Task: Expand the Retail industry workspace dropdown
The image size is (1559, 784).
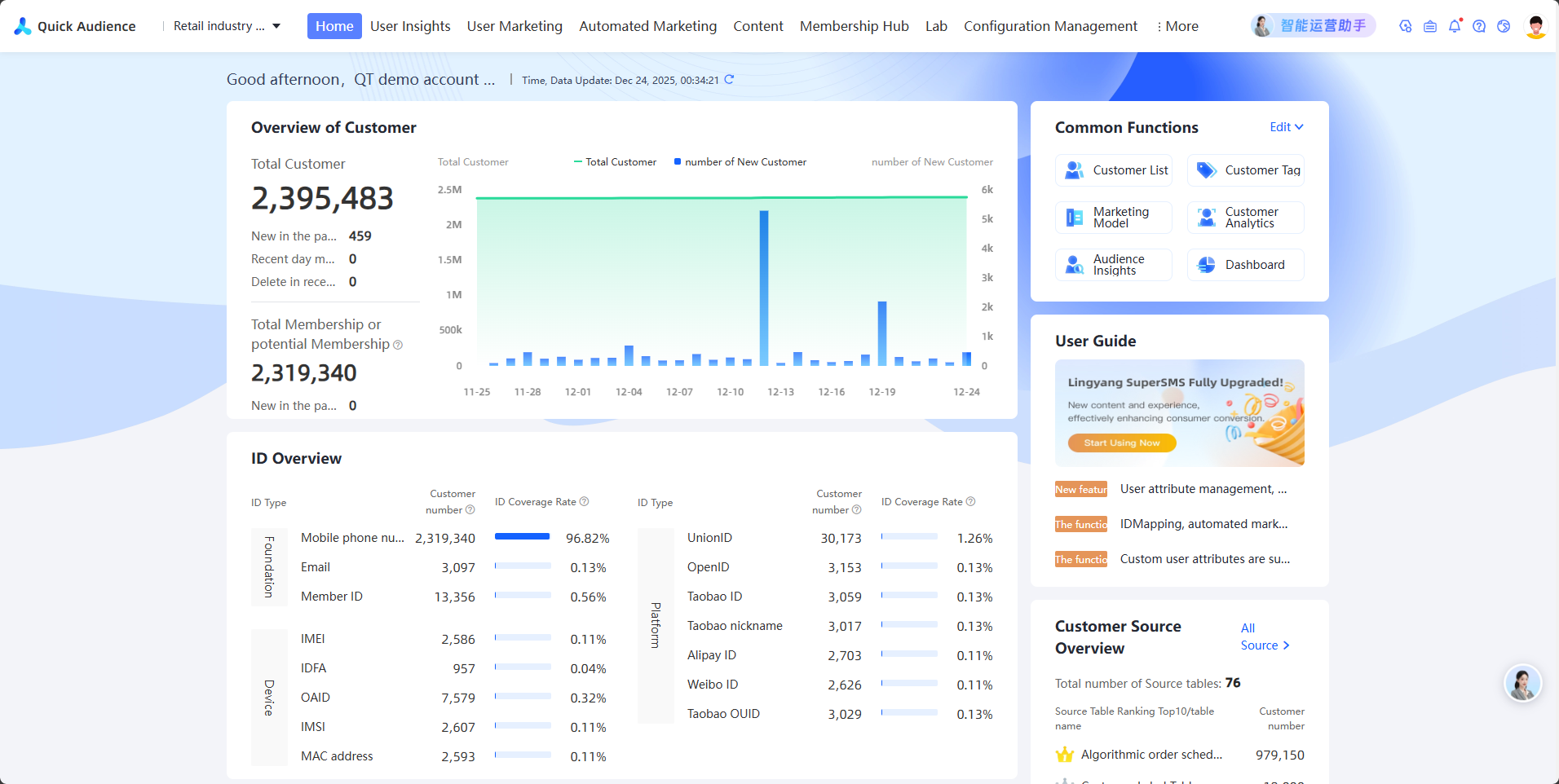Action: point(227,26)
